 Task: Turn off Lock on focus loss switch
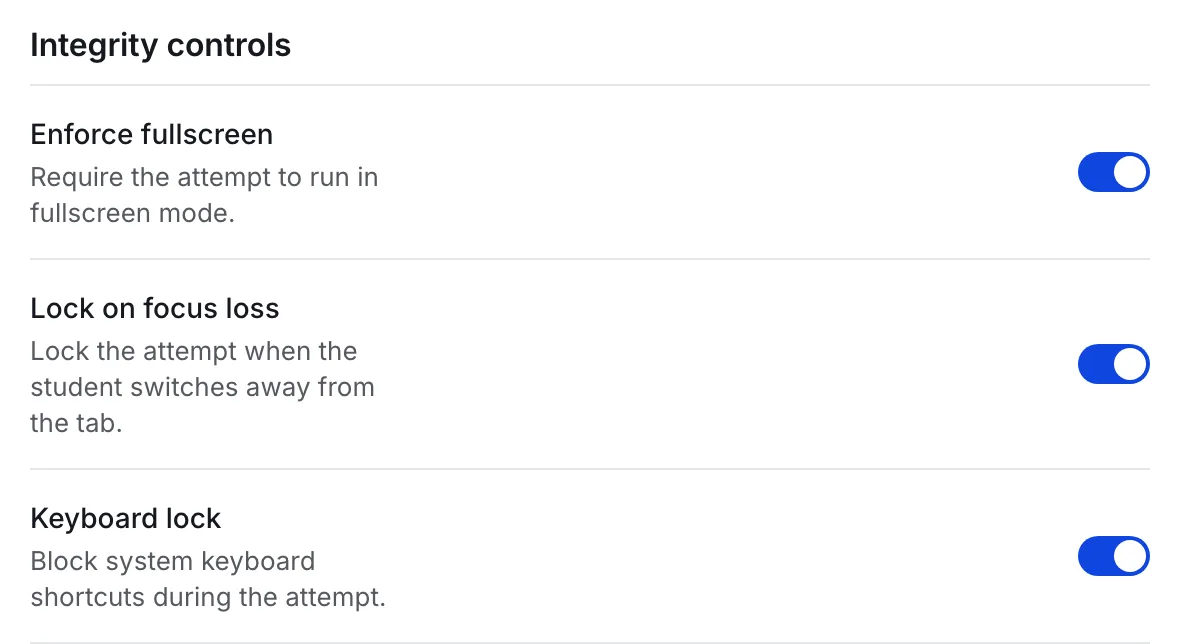1113,364
